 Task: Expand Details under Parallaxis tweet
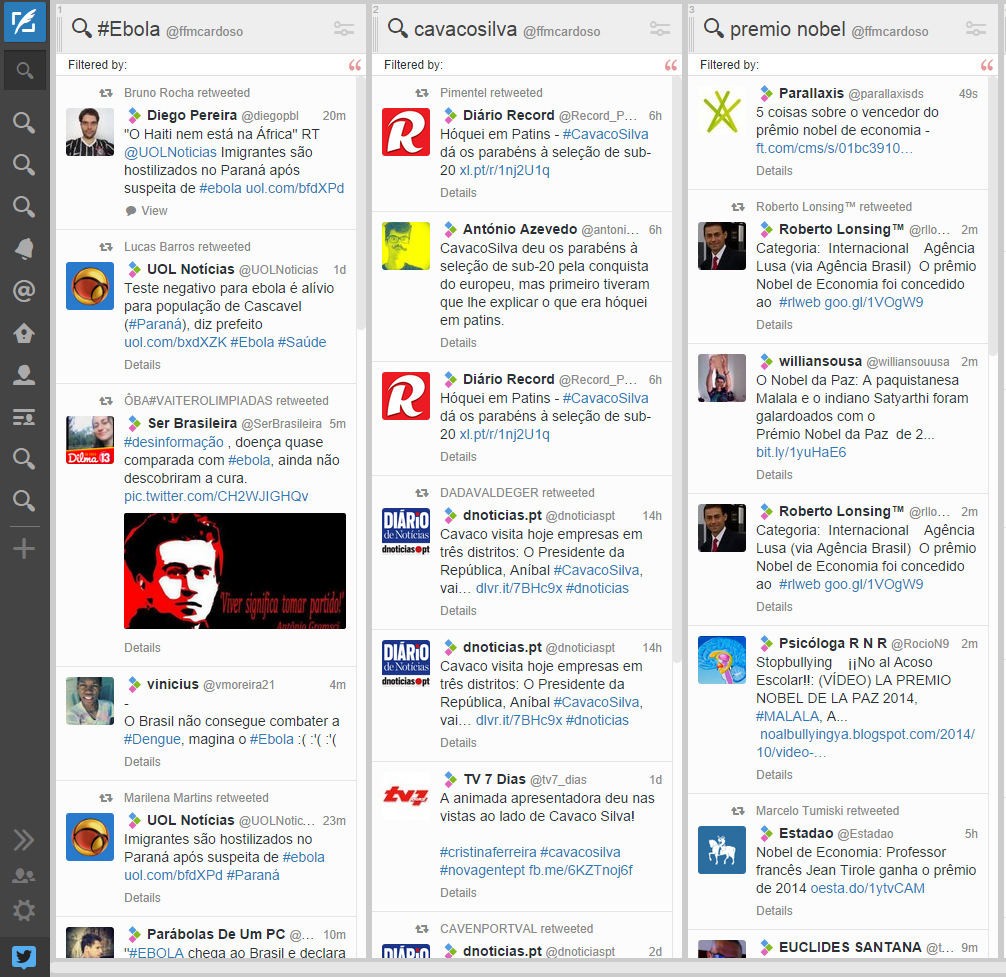pyautogui.click(x=774, y=171)
